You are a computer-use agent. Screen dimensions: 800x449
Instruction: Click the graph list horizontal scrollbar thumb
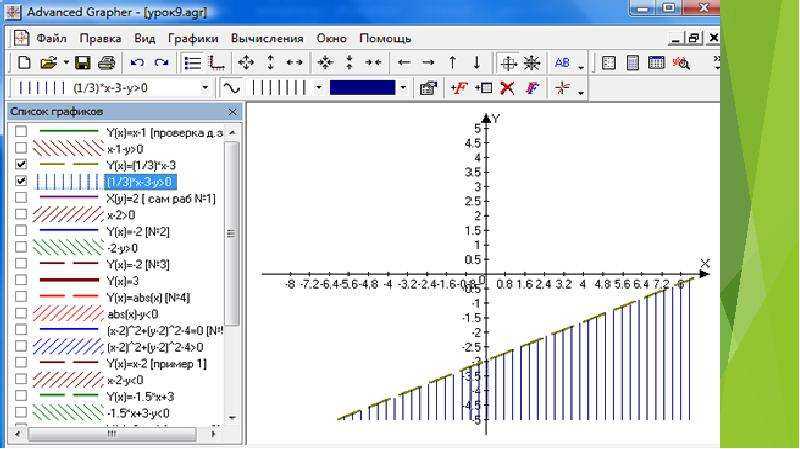tap(112, 434)
